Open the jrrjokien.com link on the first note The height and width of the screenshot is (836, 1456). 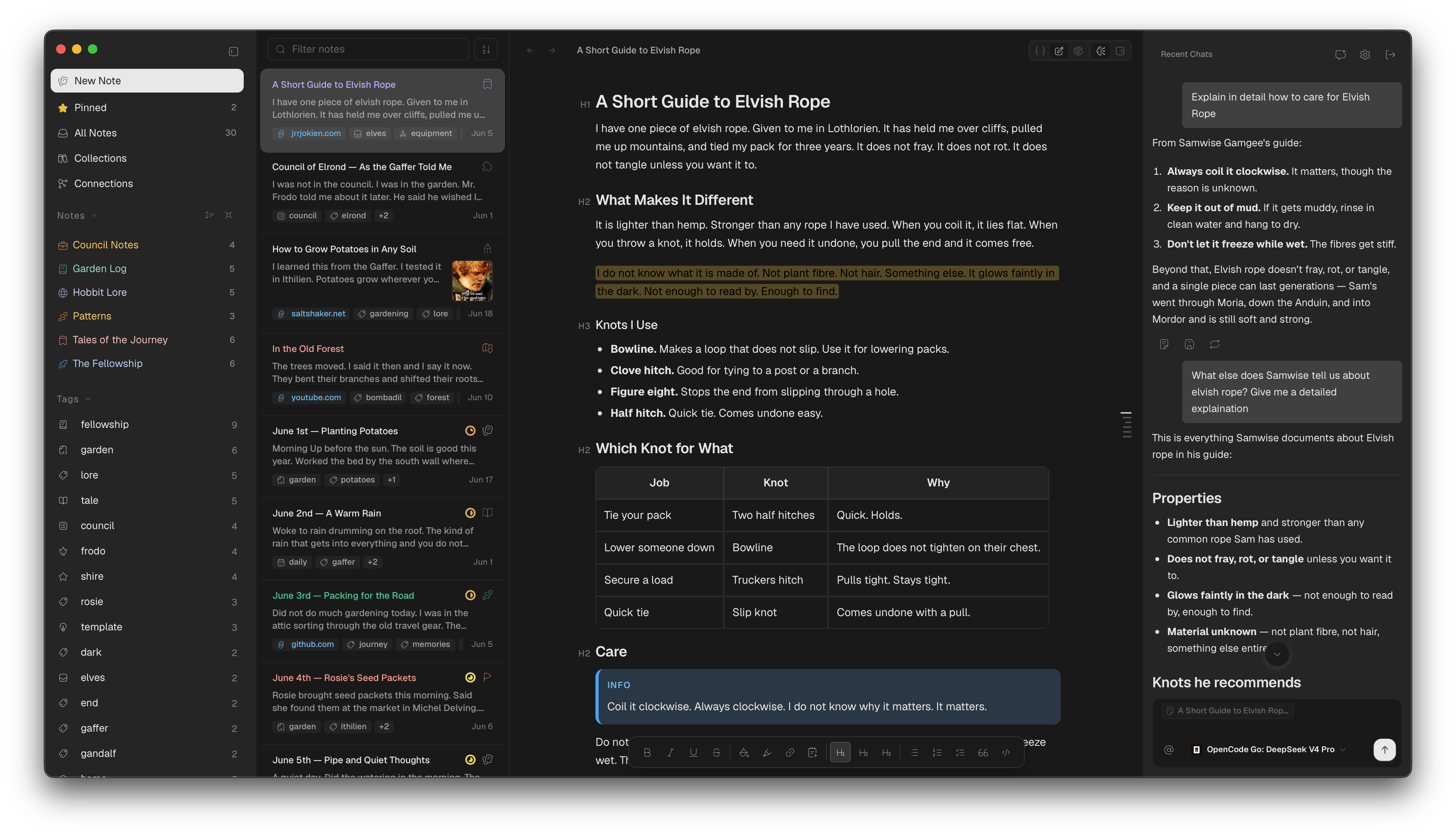click(x=309, y=133)
